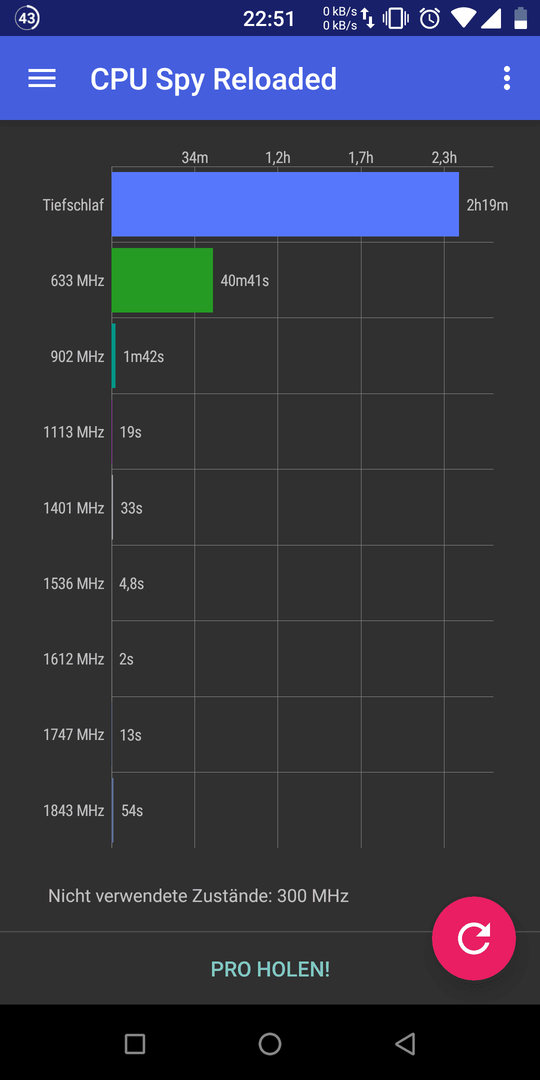Tap the Android back navigation button

pyautogui.click(x=405, y=1043)
